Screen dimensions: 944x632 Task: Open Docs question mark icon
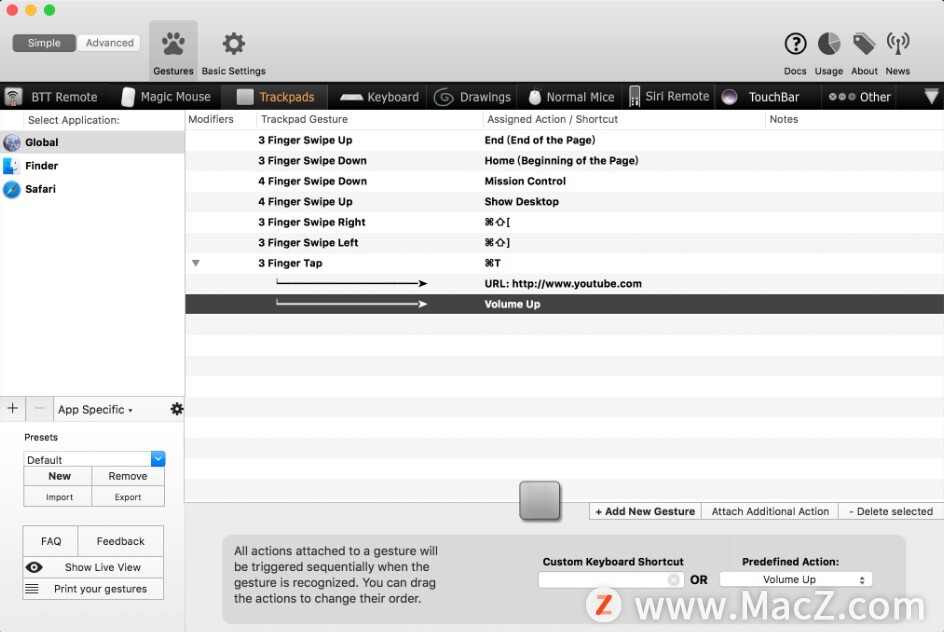(795, 43)
